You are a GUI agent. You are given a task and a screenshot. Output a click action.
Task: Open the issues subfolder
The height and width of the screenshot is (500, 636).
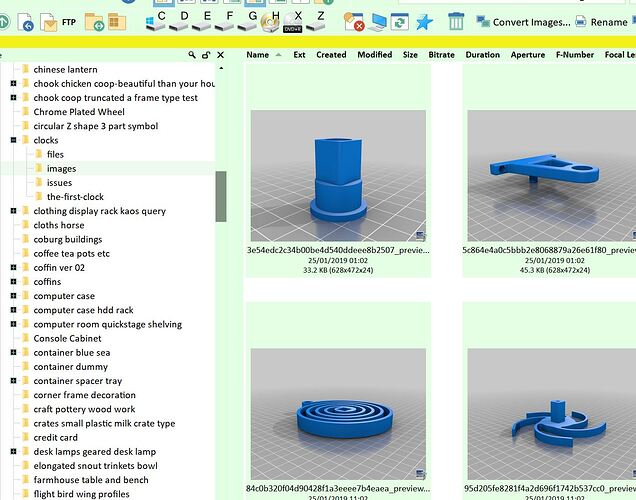(59, 182)
